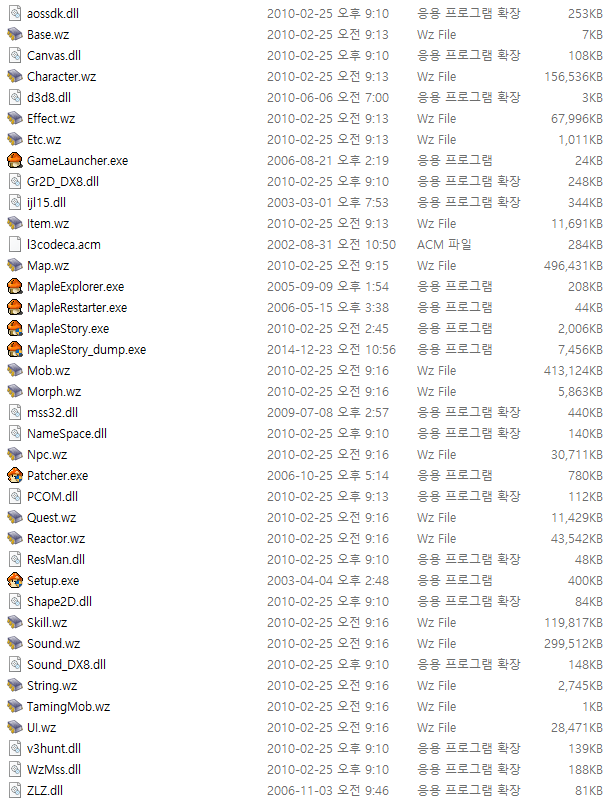Click the GameLauncher.exe mushroom icon
The width and height of the screenshot is (616, 803).
pos(15,160)
